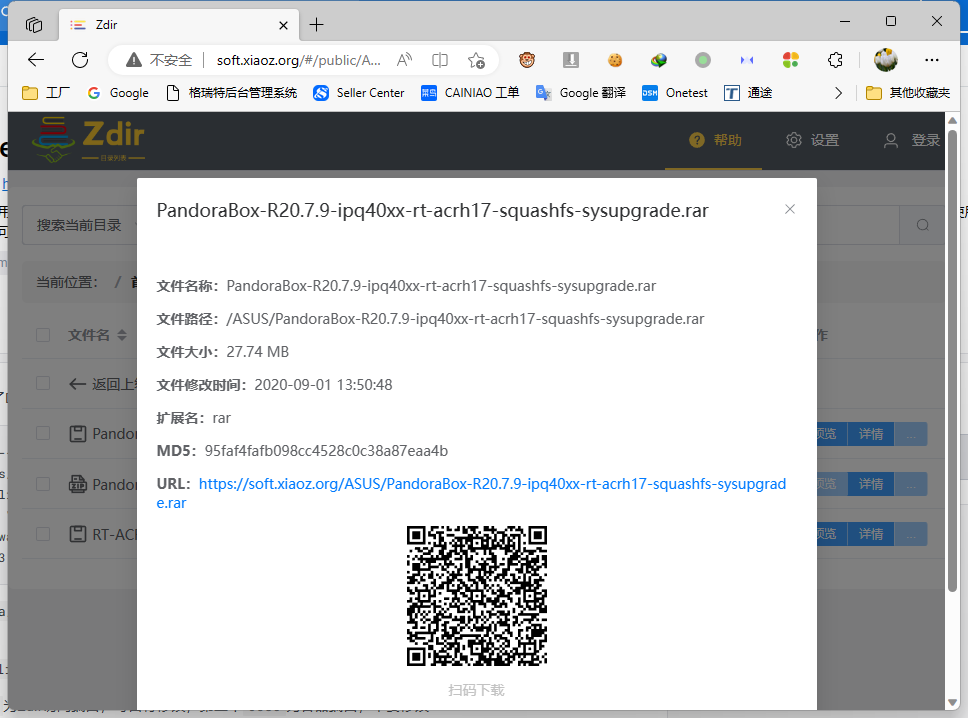
Task: Reload the page with refresh icon
Action: click(x=80, y=60)
